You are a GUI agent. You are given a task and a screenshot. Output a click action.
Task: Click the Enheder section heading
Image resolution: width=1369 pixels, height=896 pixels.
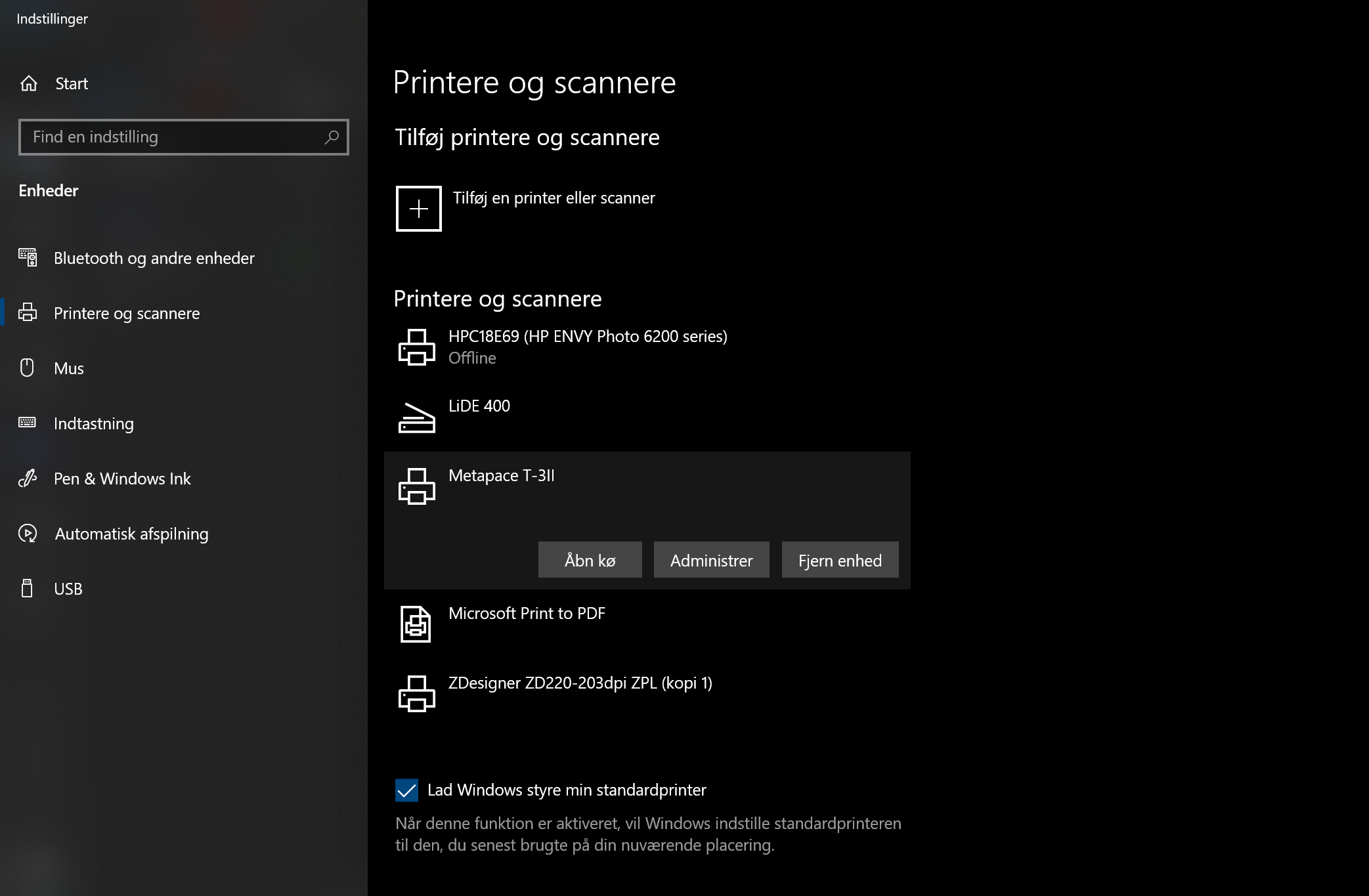49,190
